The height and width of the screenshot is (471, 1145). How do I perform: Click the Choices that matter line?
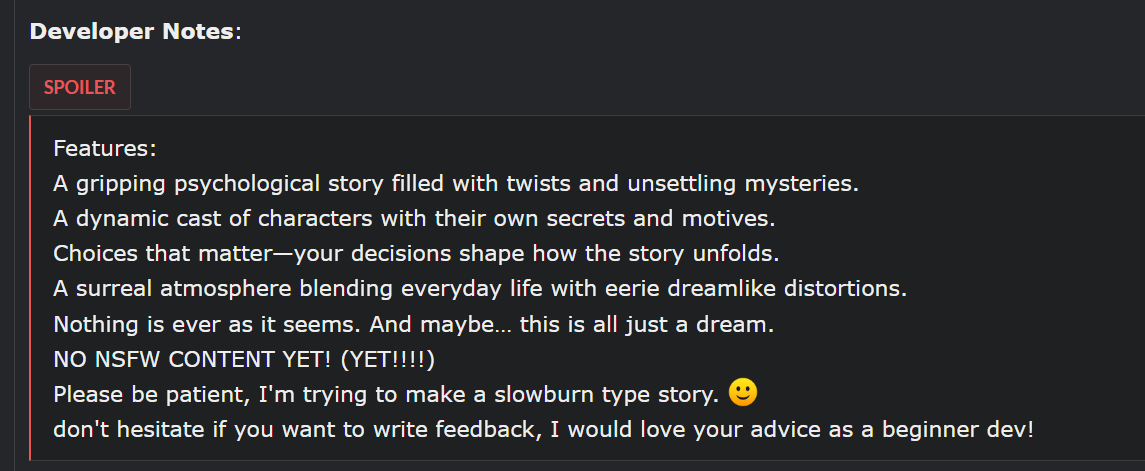[436, 253]
